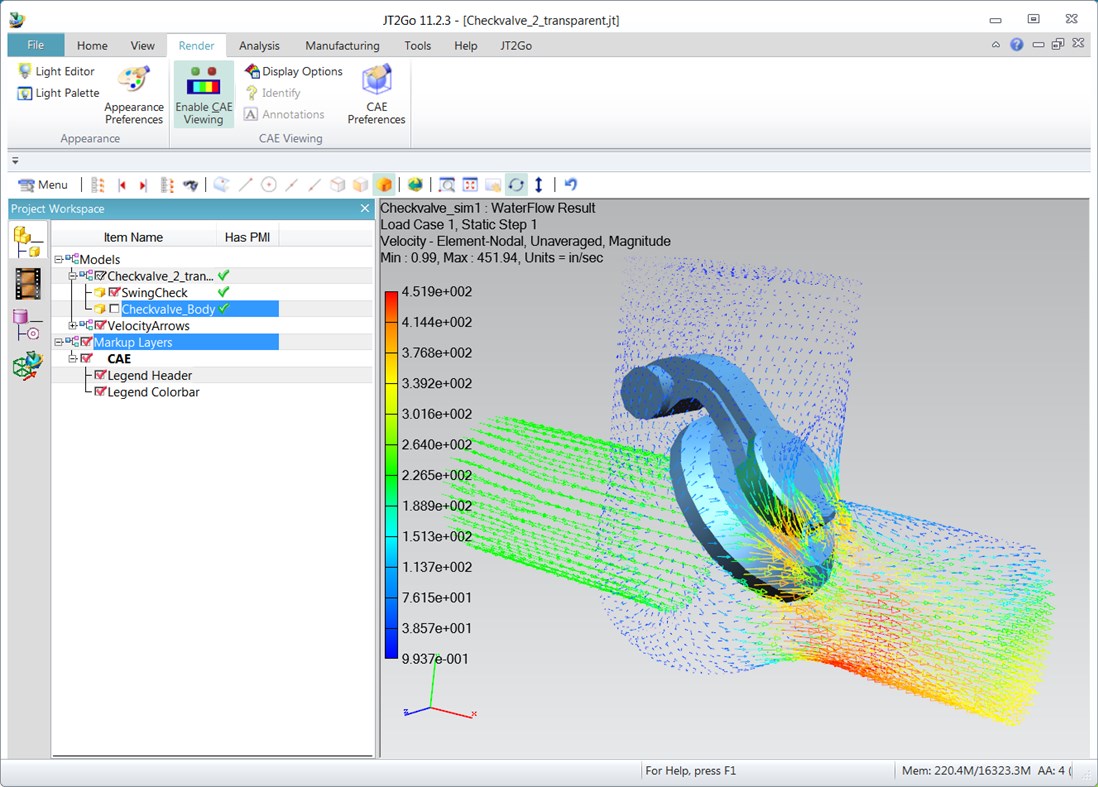Switch to the Analysis ribbon tab
The height and width of the screenshot is (787, 1098).
pos(259,45)
